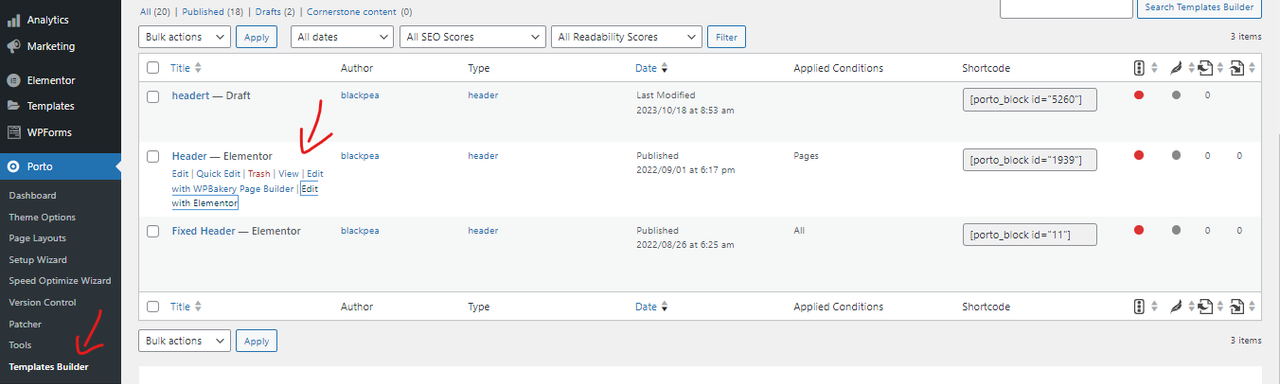The image size is (1280, 384).
Task: Open Theme Options in Porto submenu
Action: 42,217
